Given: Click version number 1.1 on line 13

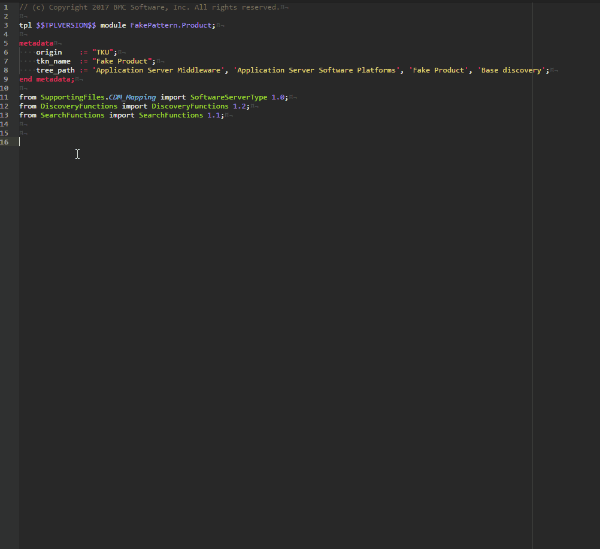Looking at the screenshot, I should (214, 115).
